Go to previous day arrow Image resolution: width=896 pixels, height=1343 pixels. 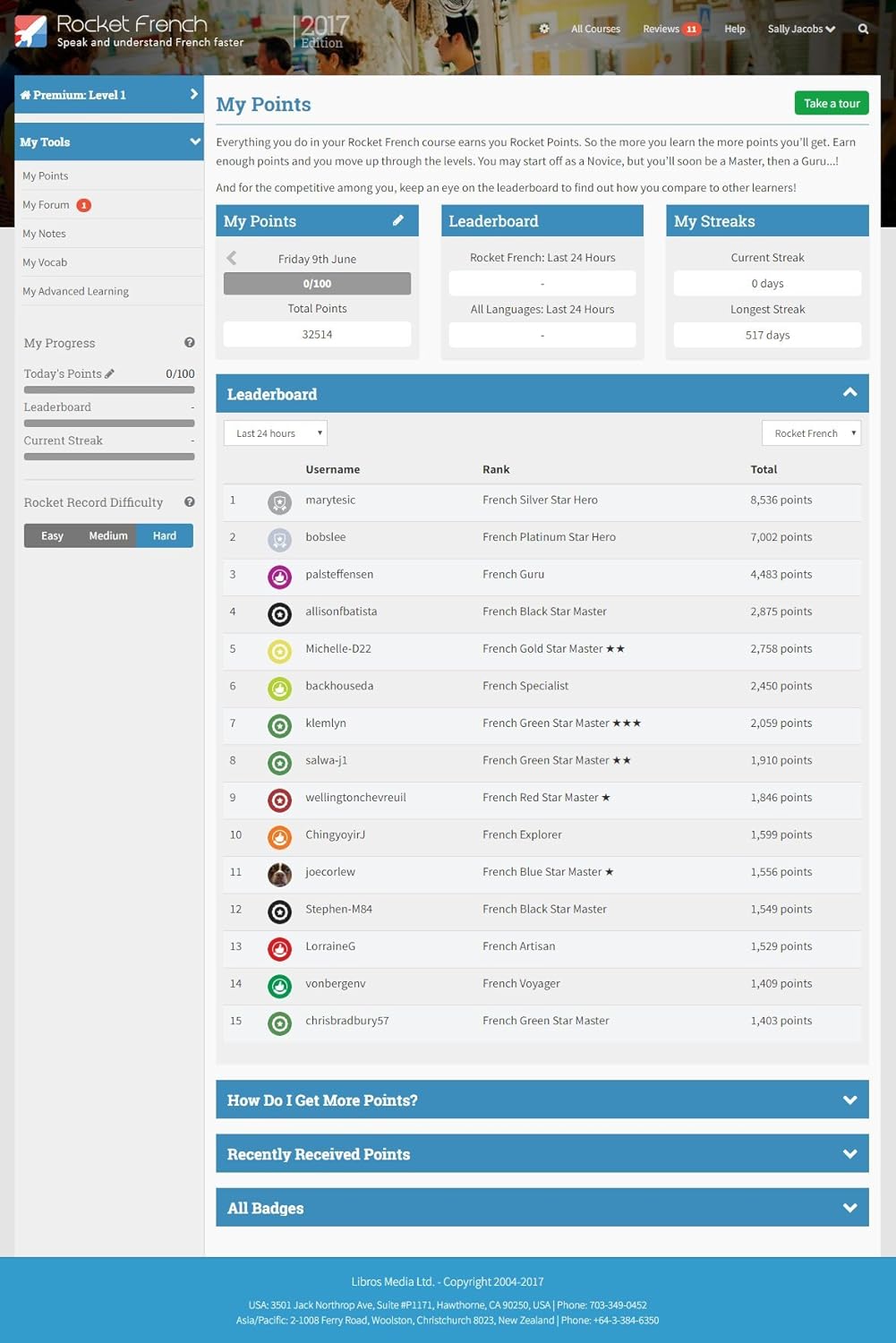[232, 258]
